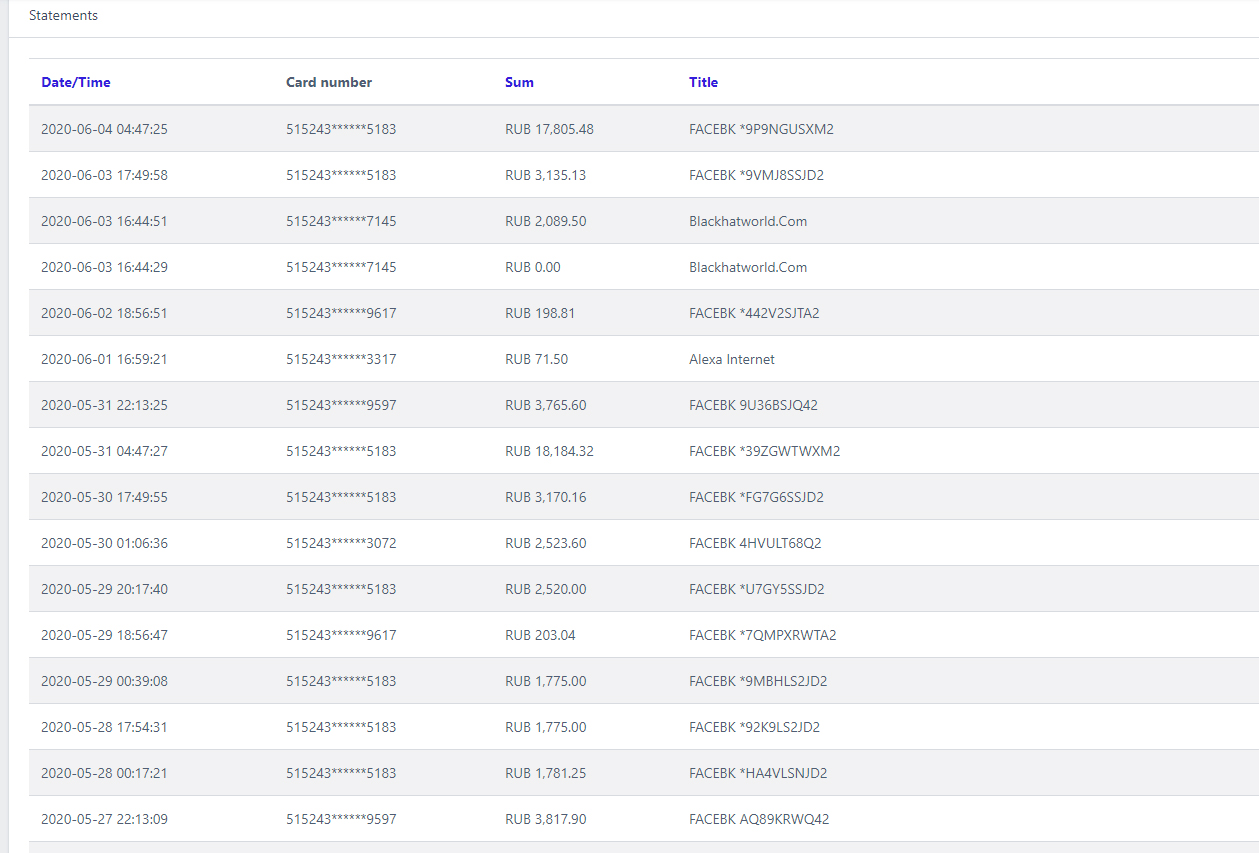Select date 2020-05-28 17:54:31

tap(104, 727)
